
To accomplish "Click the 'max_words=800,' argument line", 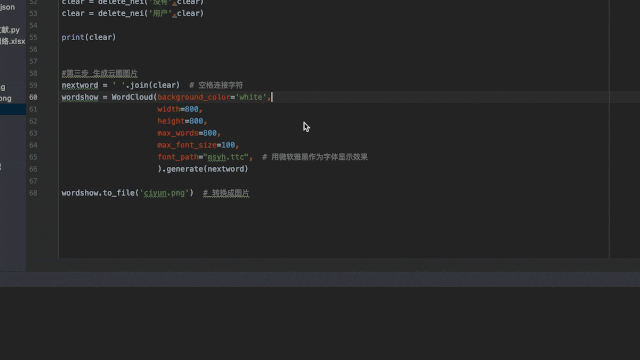I will [189, 133].
